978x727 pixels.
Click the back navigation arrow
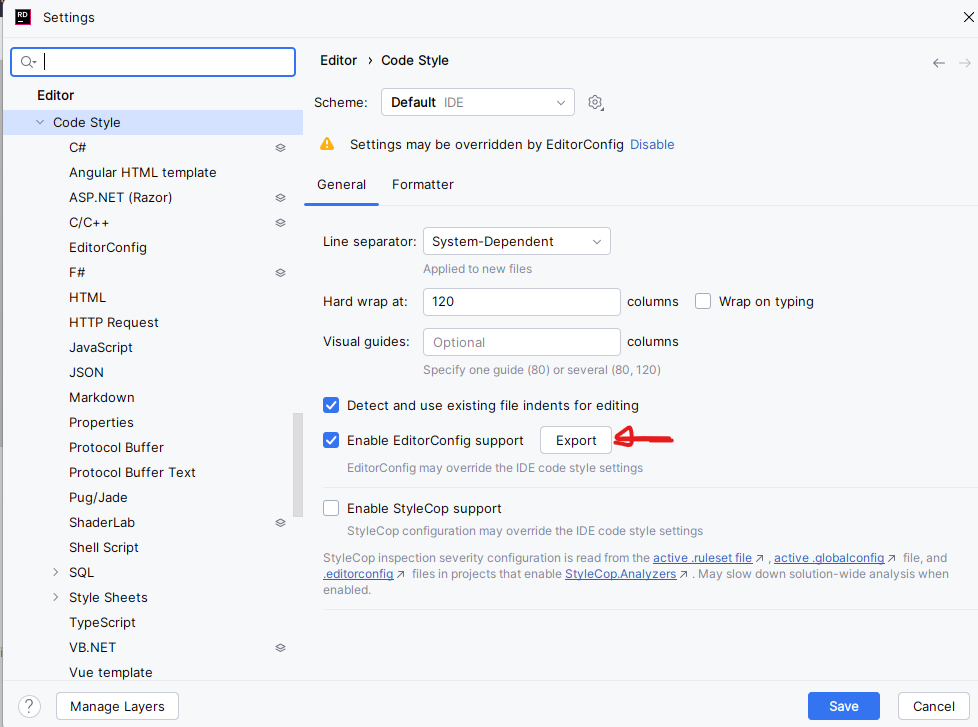pyautogui.click(x=938, y=62)
